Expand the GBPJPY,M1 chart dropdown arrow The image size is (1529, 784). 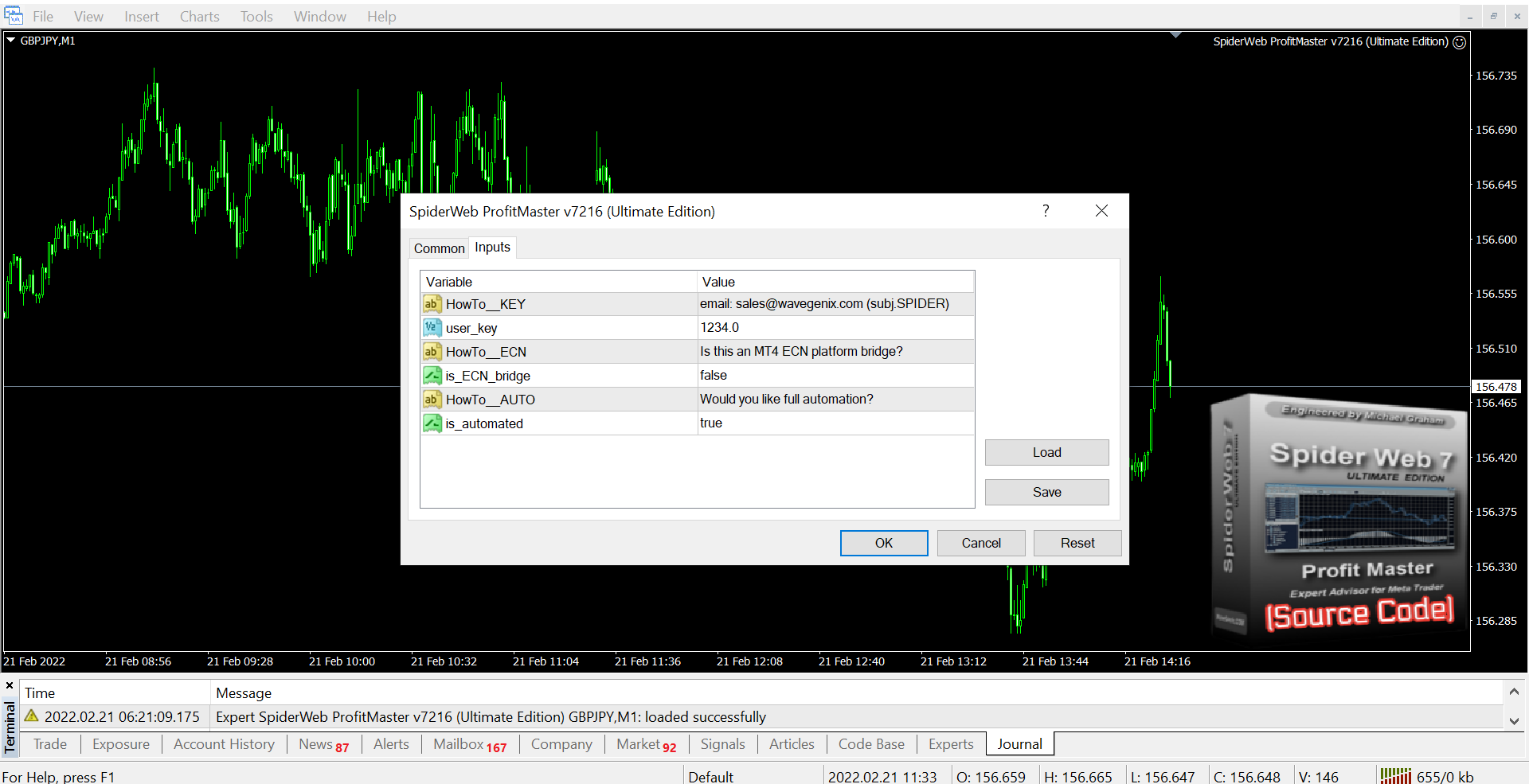11,40
